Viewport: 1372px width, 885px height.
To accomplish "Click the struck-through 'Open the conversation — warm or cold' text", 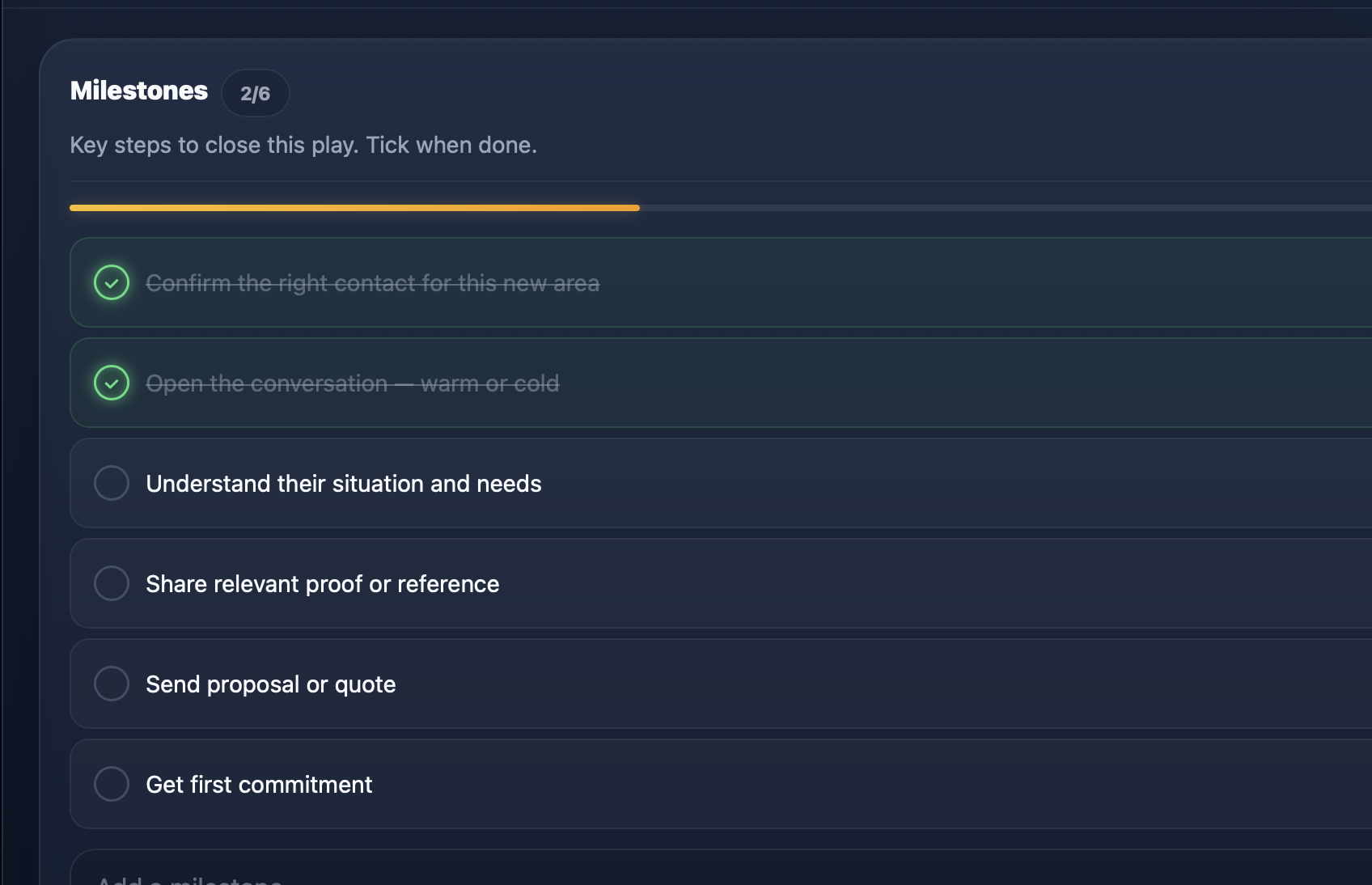I will coord(353,383).
